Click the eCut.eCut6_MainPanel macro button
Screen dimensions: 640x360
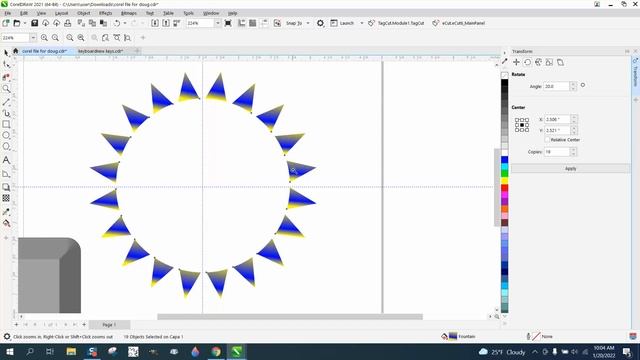coord(459,23)
